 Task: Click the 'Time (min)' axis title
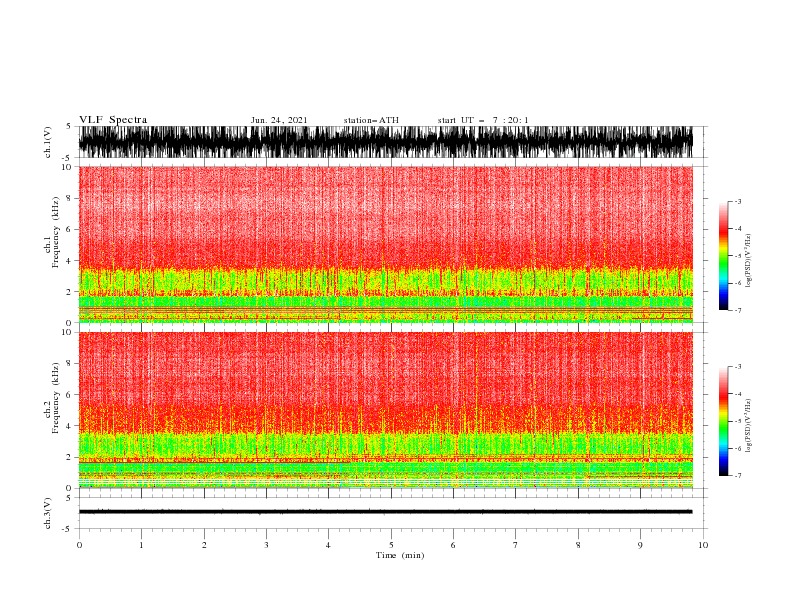click(x=400, y=555)
